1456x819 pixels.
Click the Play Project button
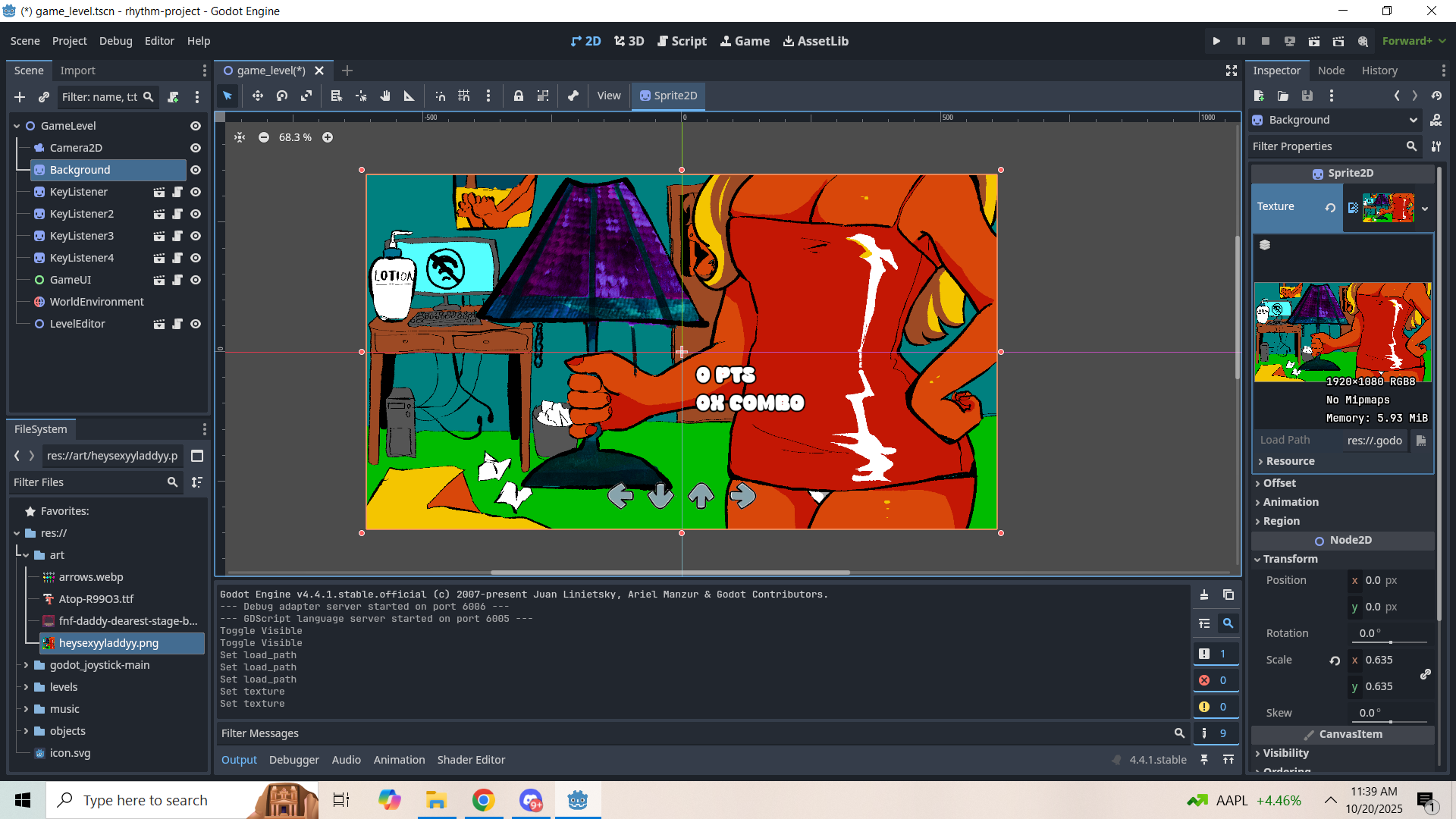point(1216,41)
